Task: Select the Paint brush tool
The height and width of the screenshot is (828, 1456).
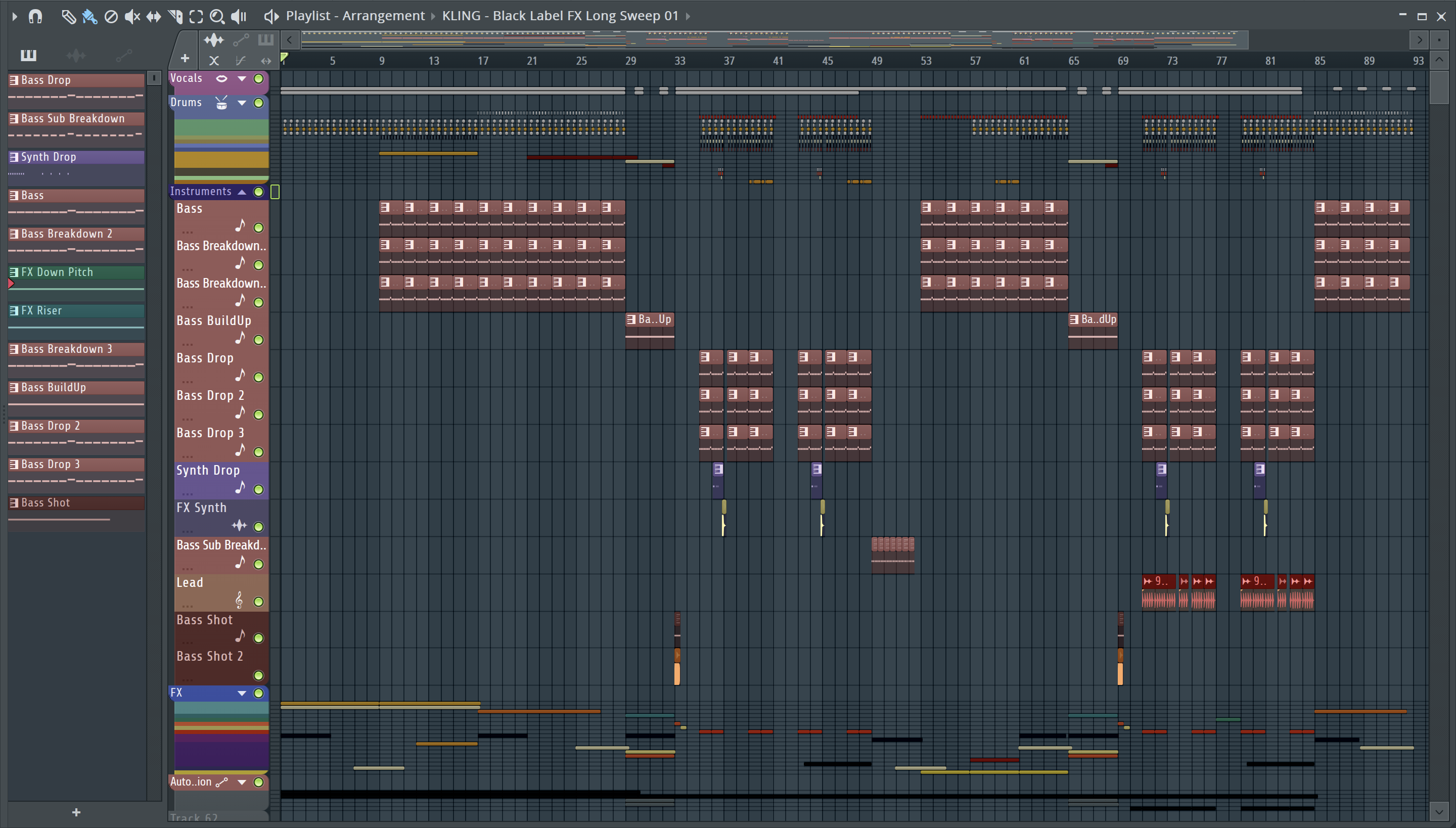Action: click(89, 17)
